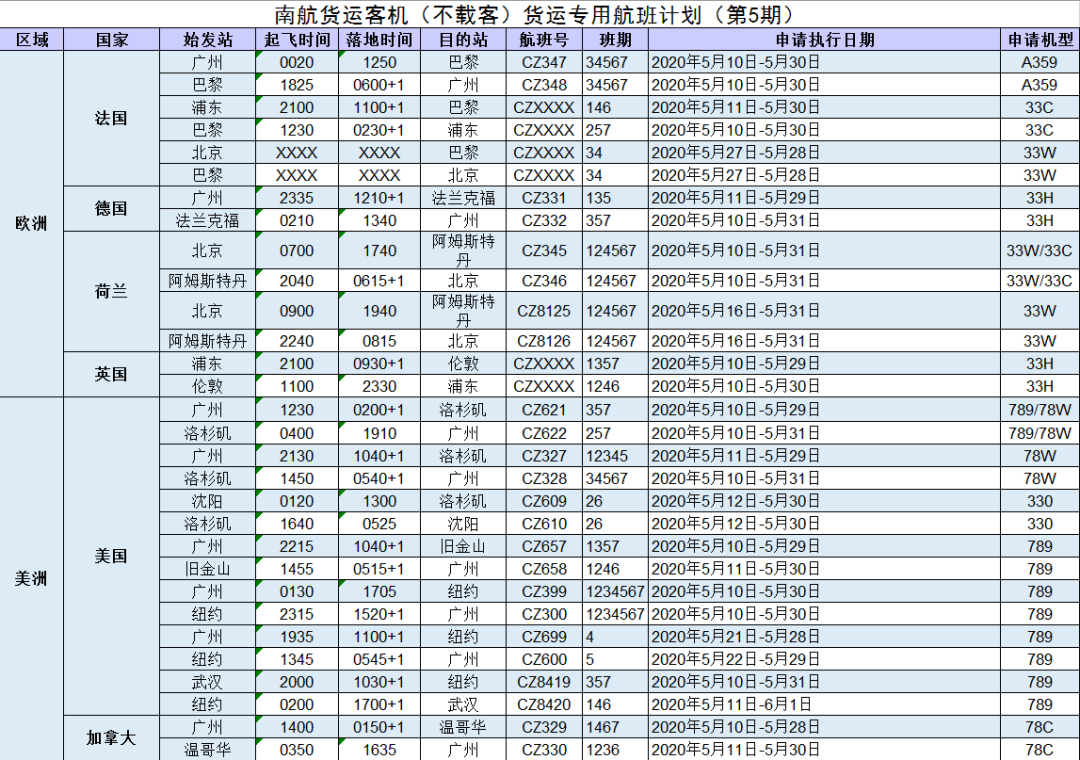The height and width of the screenshot is (760, 1080).
Task: Click flight number CZ328
Action: click(x=544, y=478)
